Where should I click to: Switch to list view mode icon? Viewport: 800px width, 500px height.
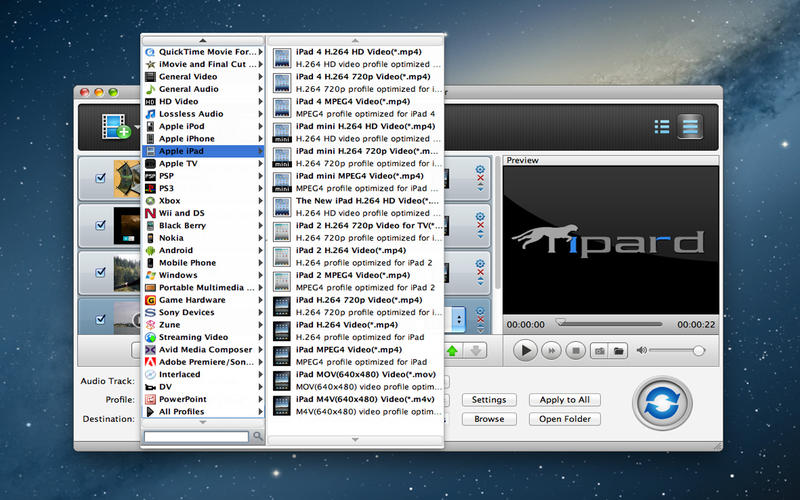tap(662, 127)
